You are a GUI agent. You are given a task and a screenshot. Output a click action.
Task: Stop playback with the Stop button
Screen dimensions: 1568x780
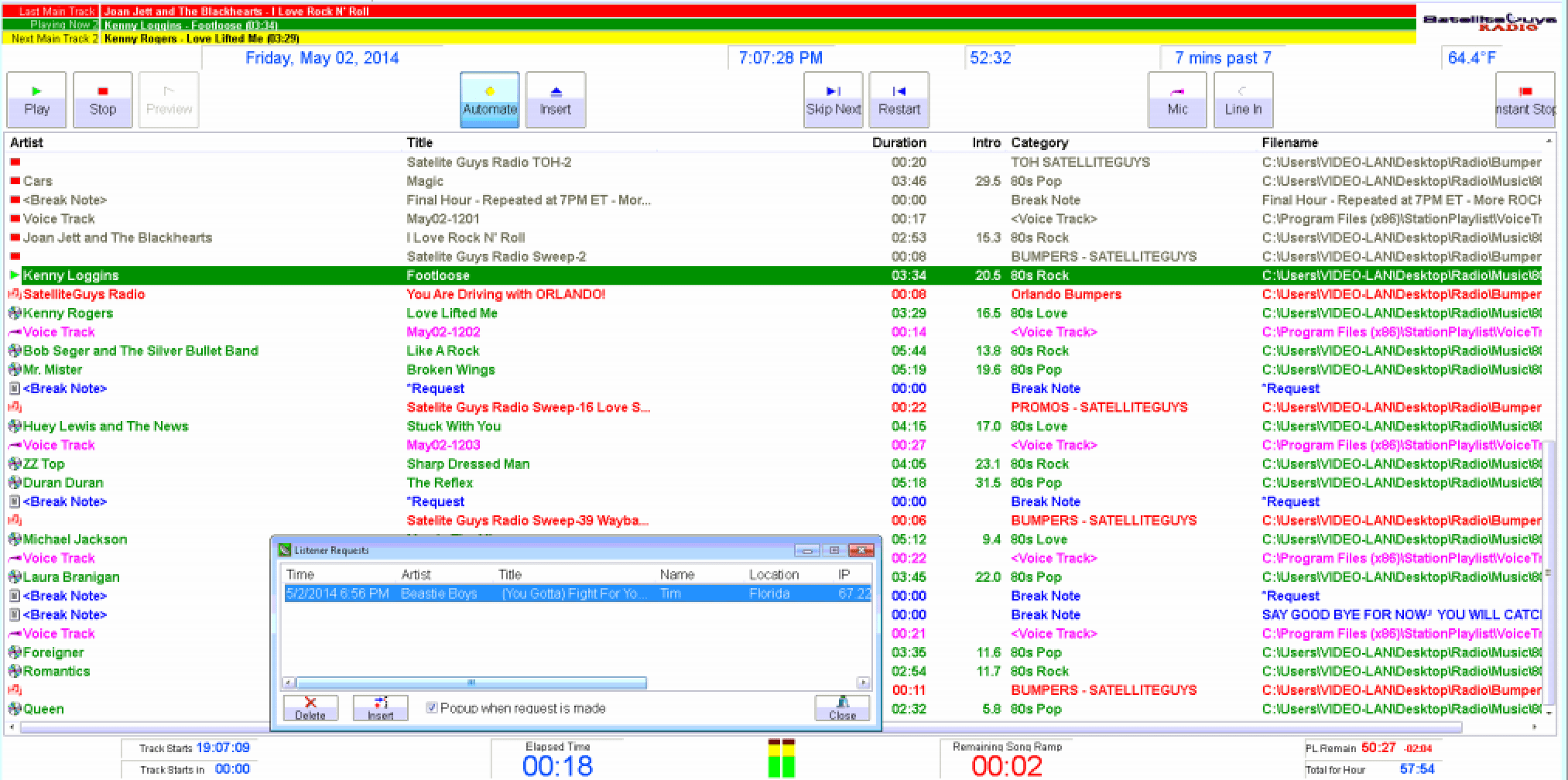(x=103, y=100)
